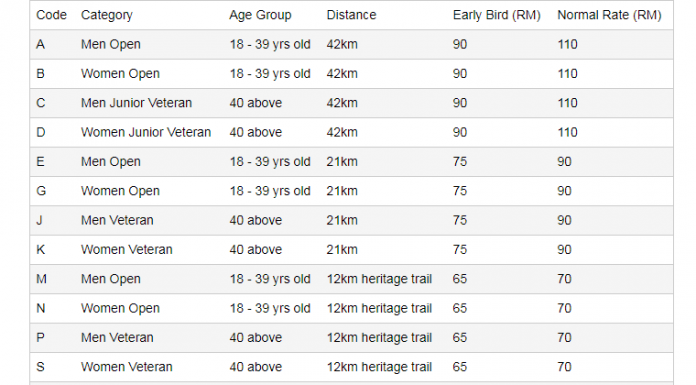The image size is (696, 385).
Task: Select code M row distance cell
Action: pos(380,279)
